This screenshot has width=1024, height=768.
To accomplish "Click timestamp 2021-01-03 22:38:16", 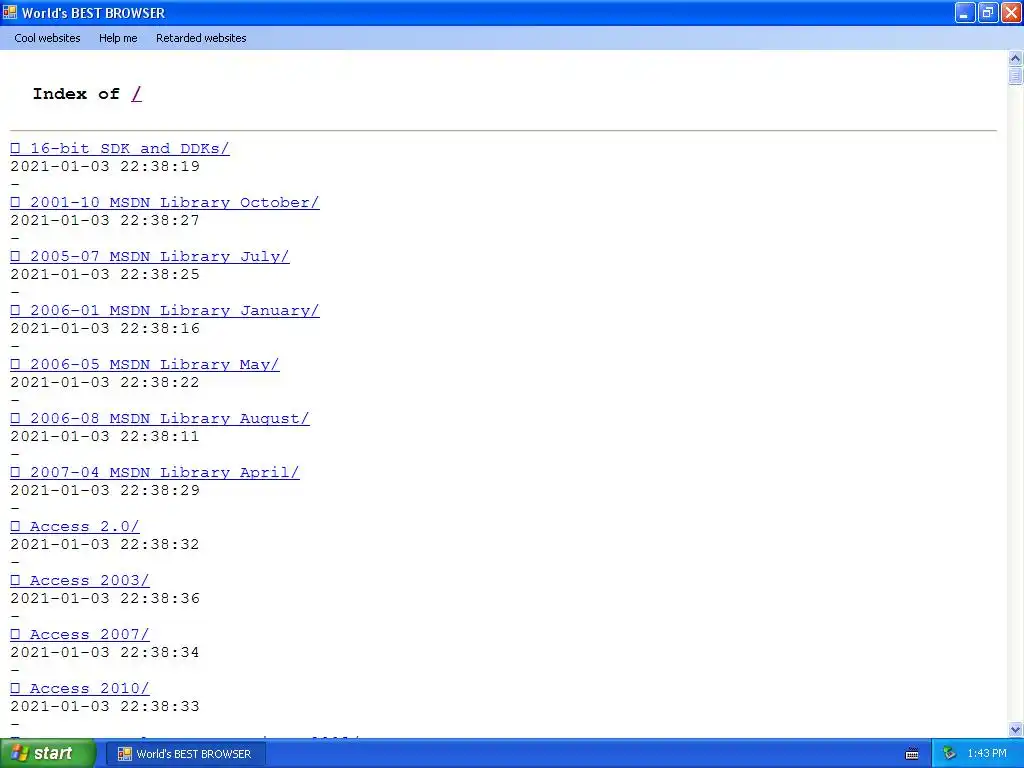I will pos(105,328).
